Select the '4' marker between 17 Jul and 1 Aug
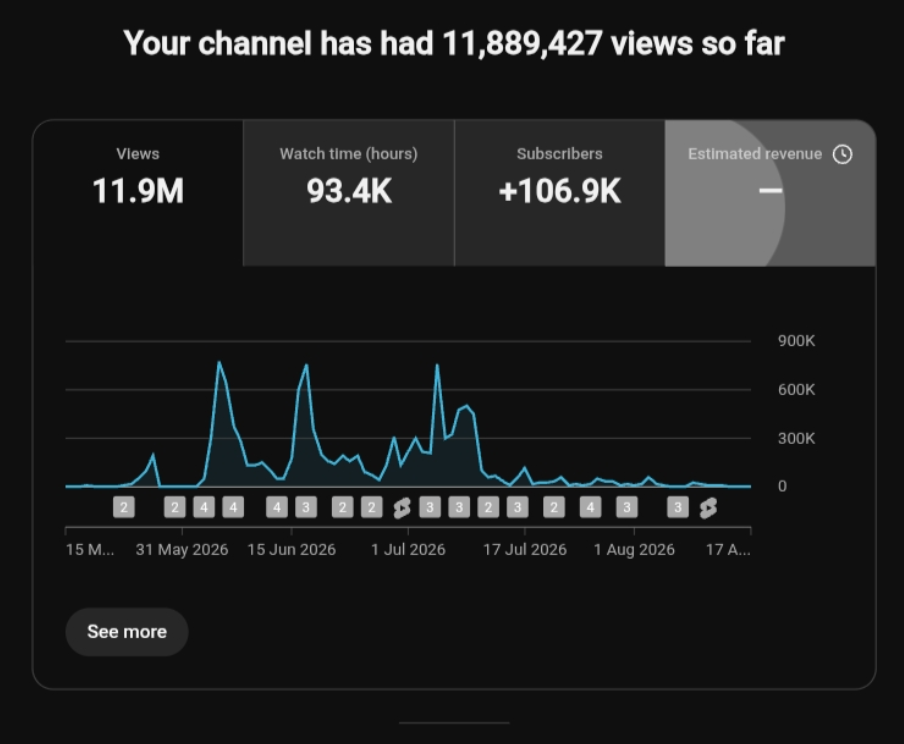 590,508
